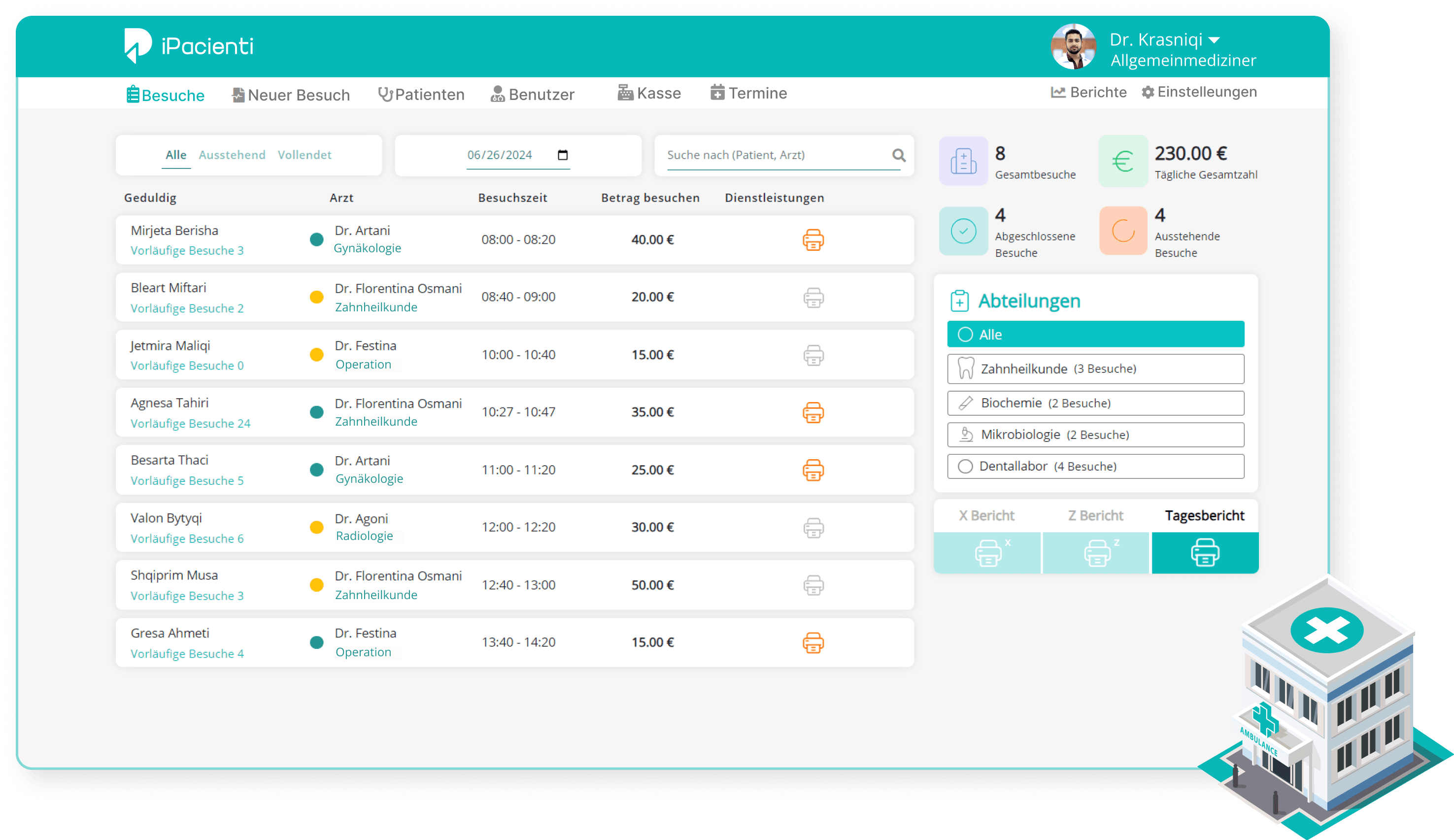1454x840 pixels.
Task: Click the Vollendet filter link
Action: [x=304, y=155]
